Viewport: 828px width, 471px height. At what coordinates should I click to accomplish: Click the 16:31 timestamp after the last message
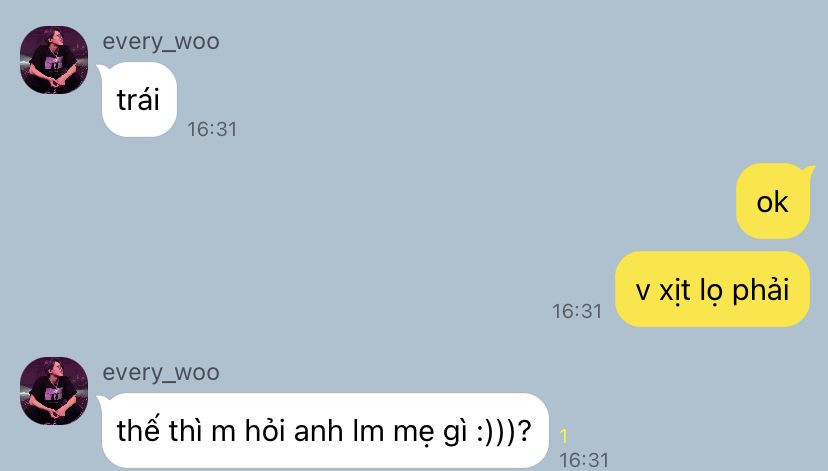click(584, 460)
